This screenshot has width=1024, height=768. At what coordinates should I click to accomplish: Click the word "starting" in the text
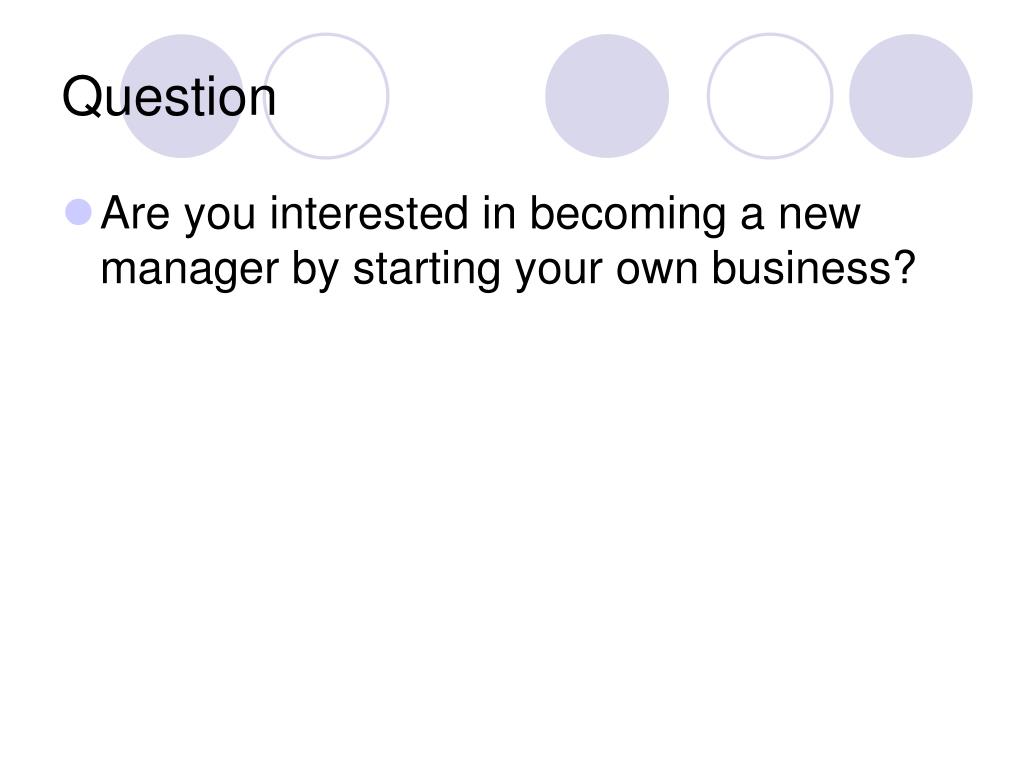[426, 270]
